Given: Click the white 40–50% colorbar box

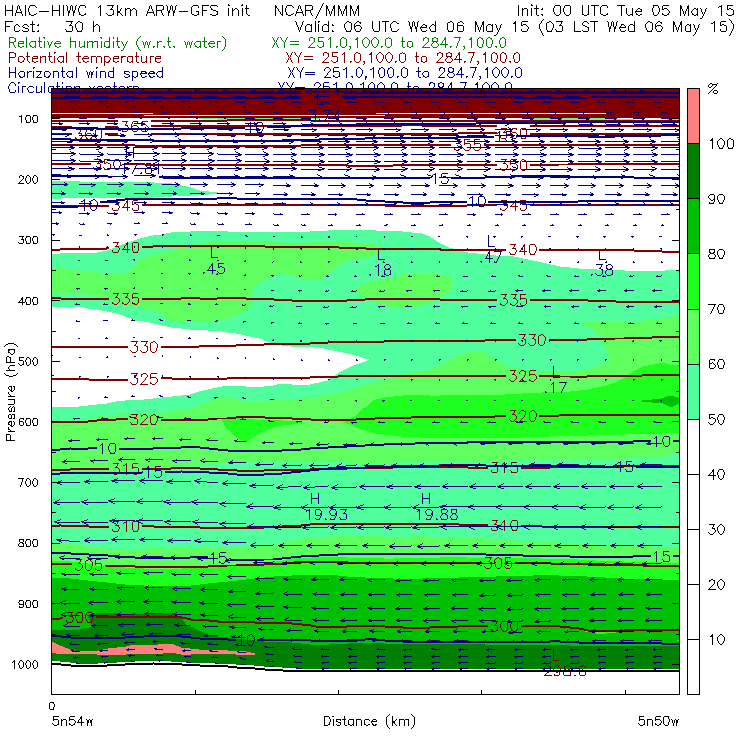Looking at the screenshot, I should pos(693,446).
